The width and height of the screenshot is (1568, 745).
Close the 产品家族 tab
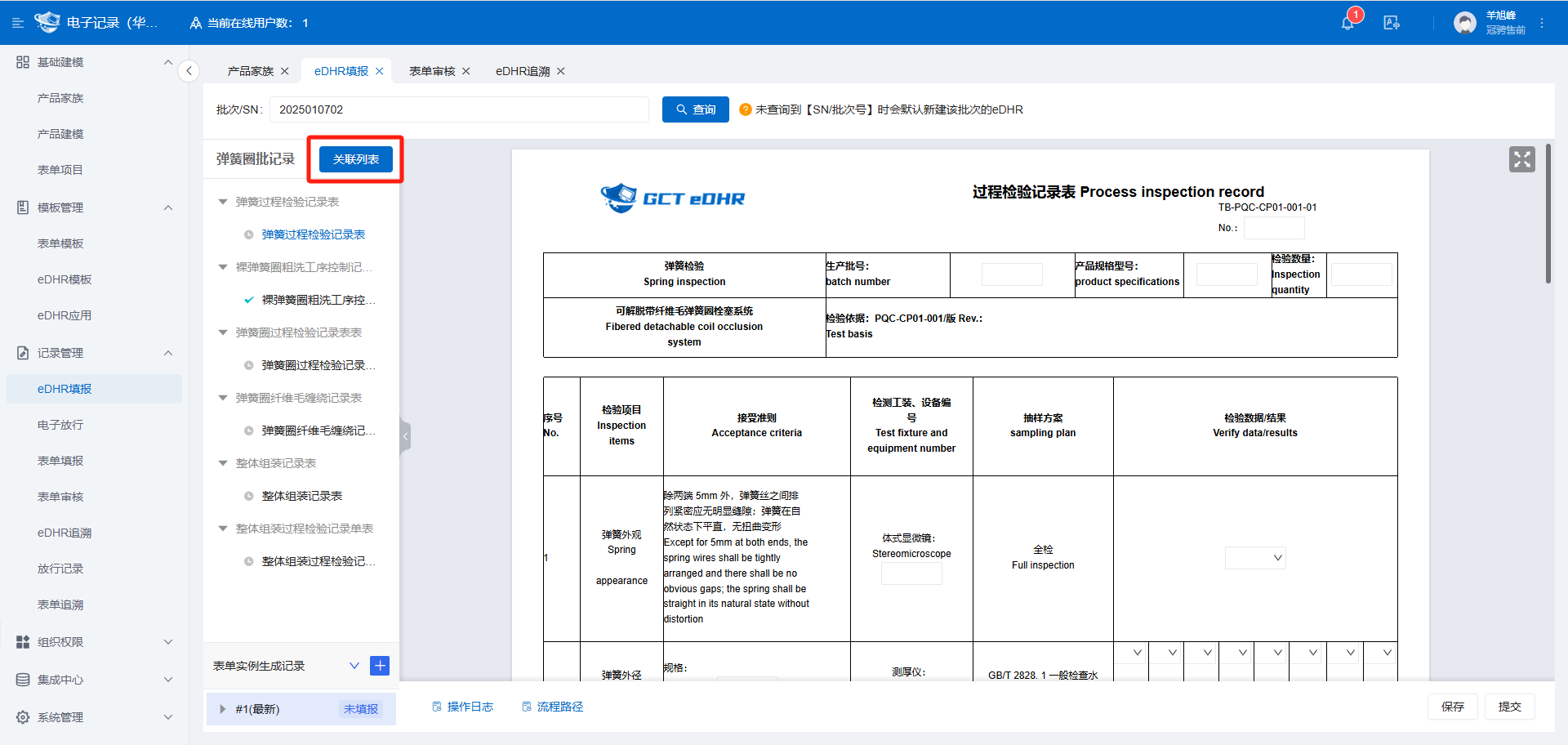tap(285, 71)
